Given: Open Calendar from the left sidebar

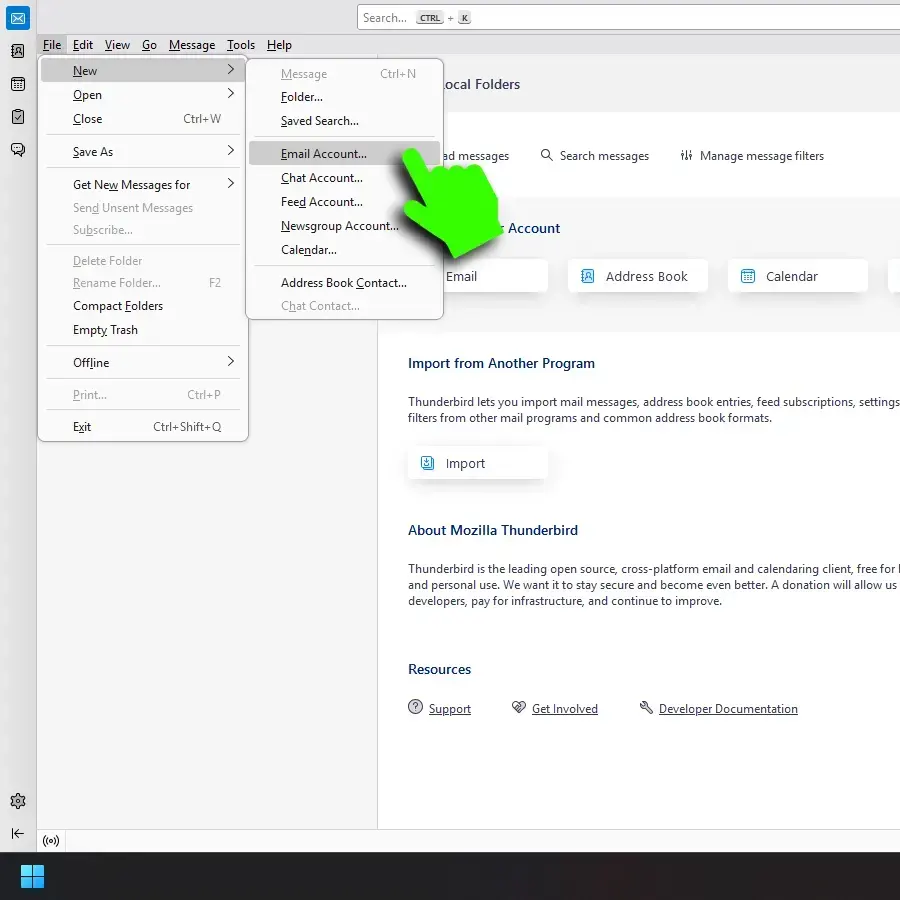Looking at the screenshot, I should pos(18,84).
